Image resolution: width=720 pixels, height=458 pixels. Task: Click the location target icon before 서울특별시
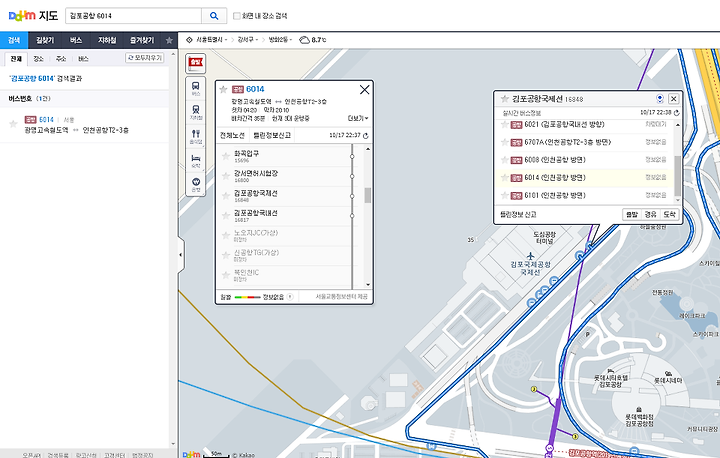tap(189, 40)
